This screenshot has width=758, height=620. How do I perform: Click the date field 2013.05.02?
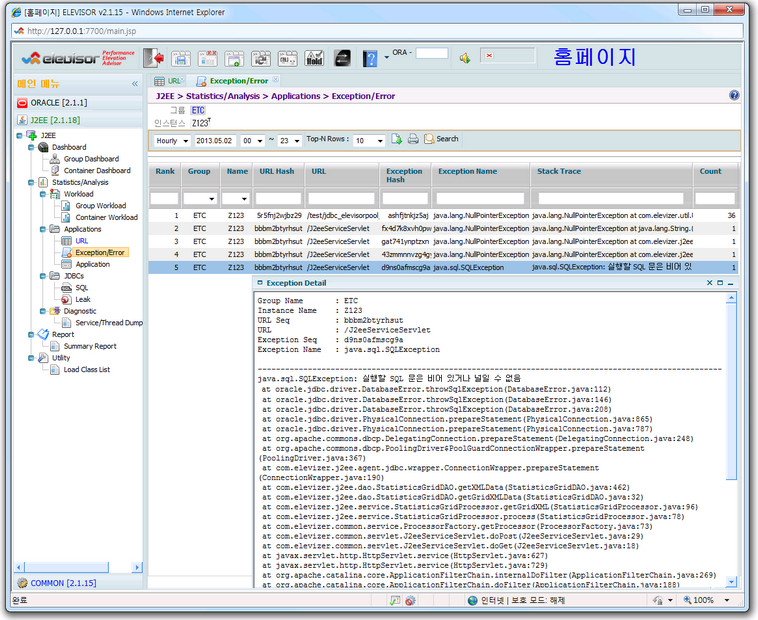[216, 141]
